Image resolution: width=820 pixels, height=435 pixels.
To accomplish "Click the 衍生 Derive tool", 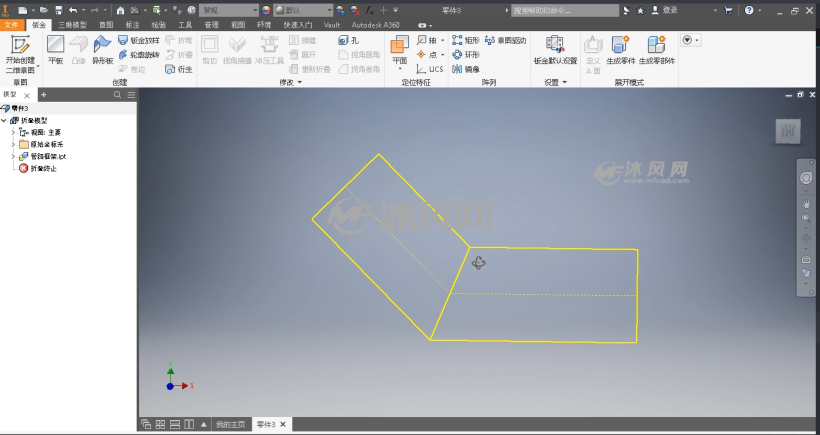I will 179,69.
